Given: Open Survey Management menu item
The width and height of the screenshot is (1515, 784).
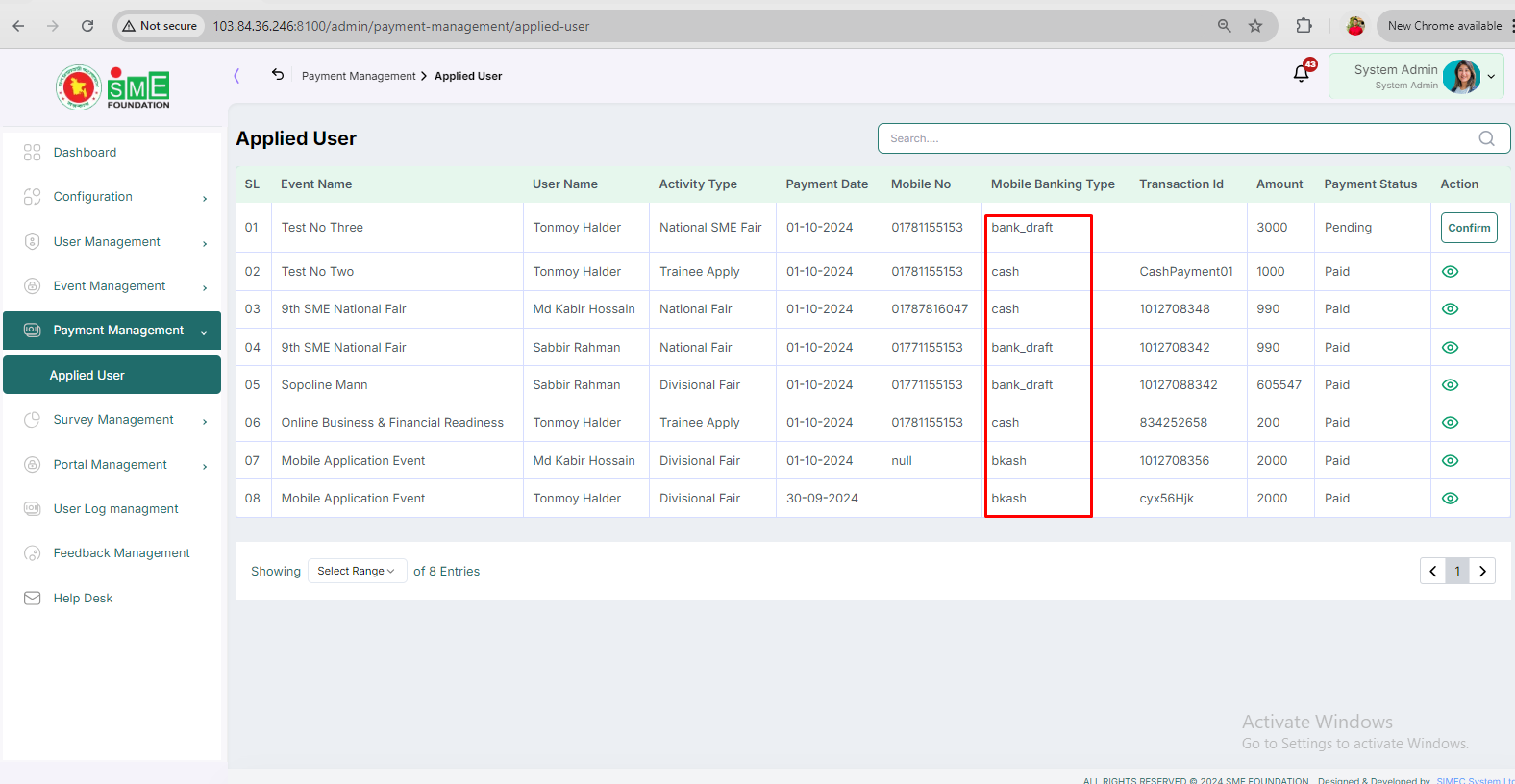Looking at the screenshot, I should pyautogui.click(x=112, y=420).
